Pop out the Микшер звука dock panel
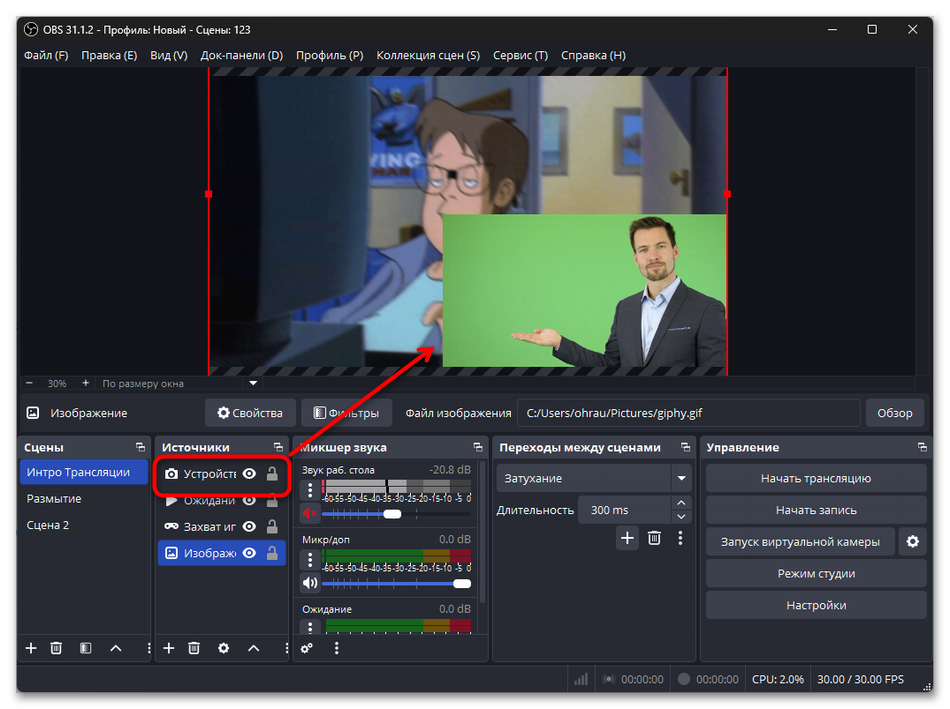The image size is (950, 709). point(478,447)
